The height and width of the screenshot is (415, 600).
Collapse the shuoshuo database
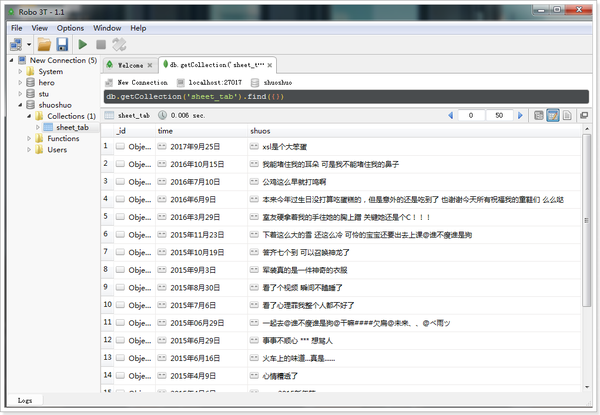(x=20, y=104)
